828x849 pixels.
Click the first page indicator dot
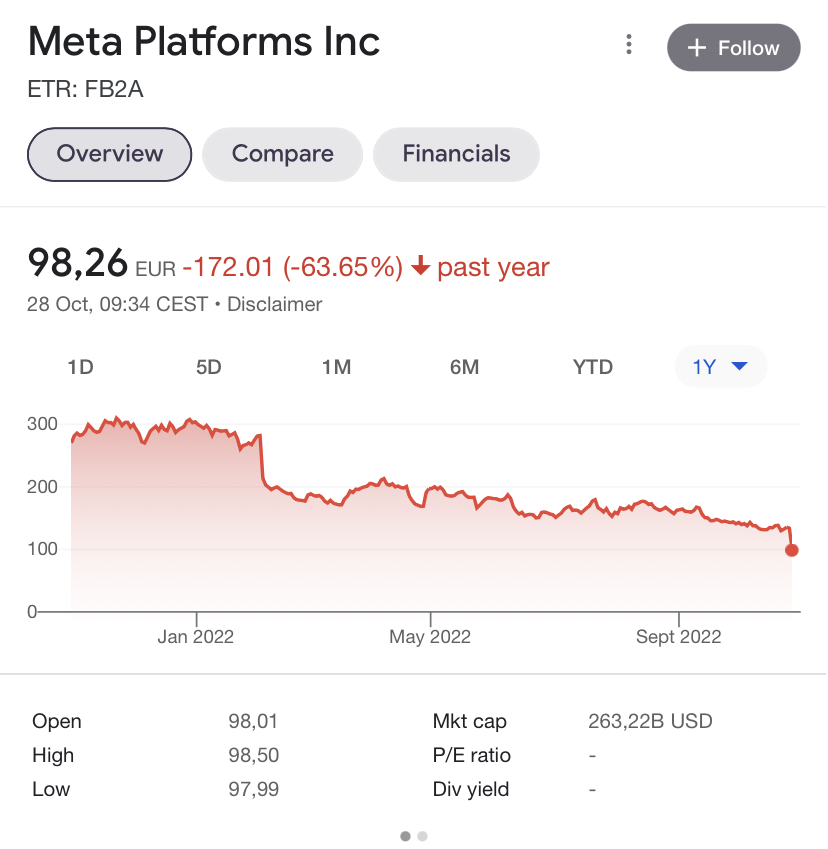click(406, 838)
